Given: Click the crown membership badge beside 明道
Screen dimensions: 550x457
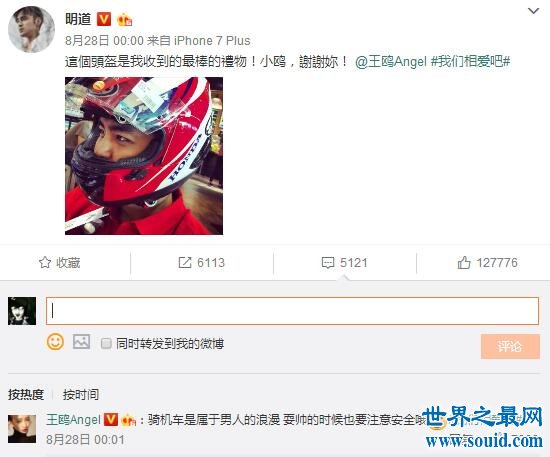Looking at the screenshot, I should pos(125,19).
